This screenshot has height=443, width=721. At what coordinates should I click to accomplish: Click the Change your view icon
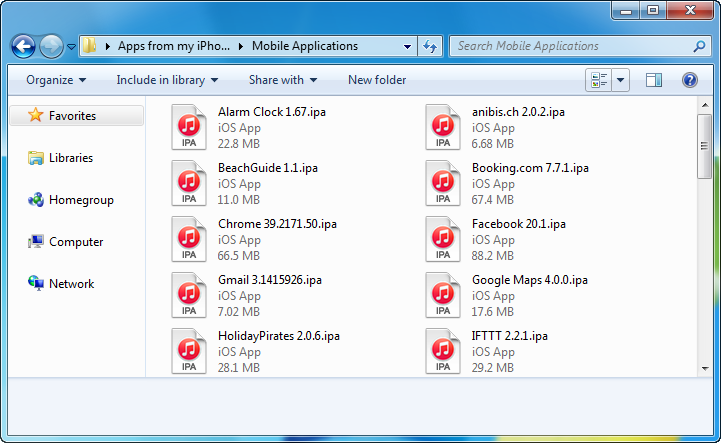pyautogui.click(x=599, y=80)
